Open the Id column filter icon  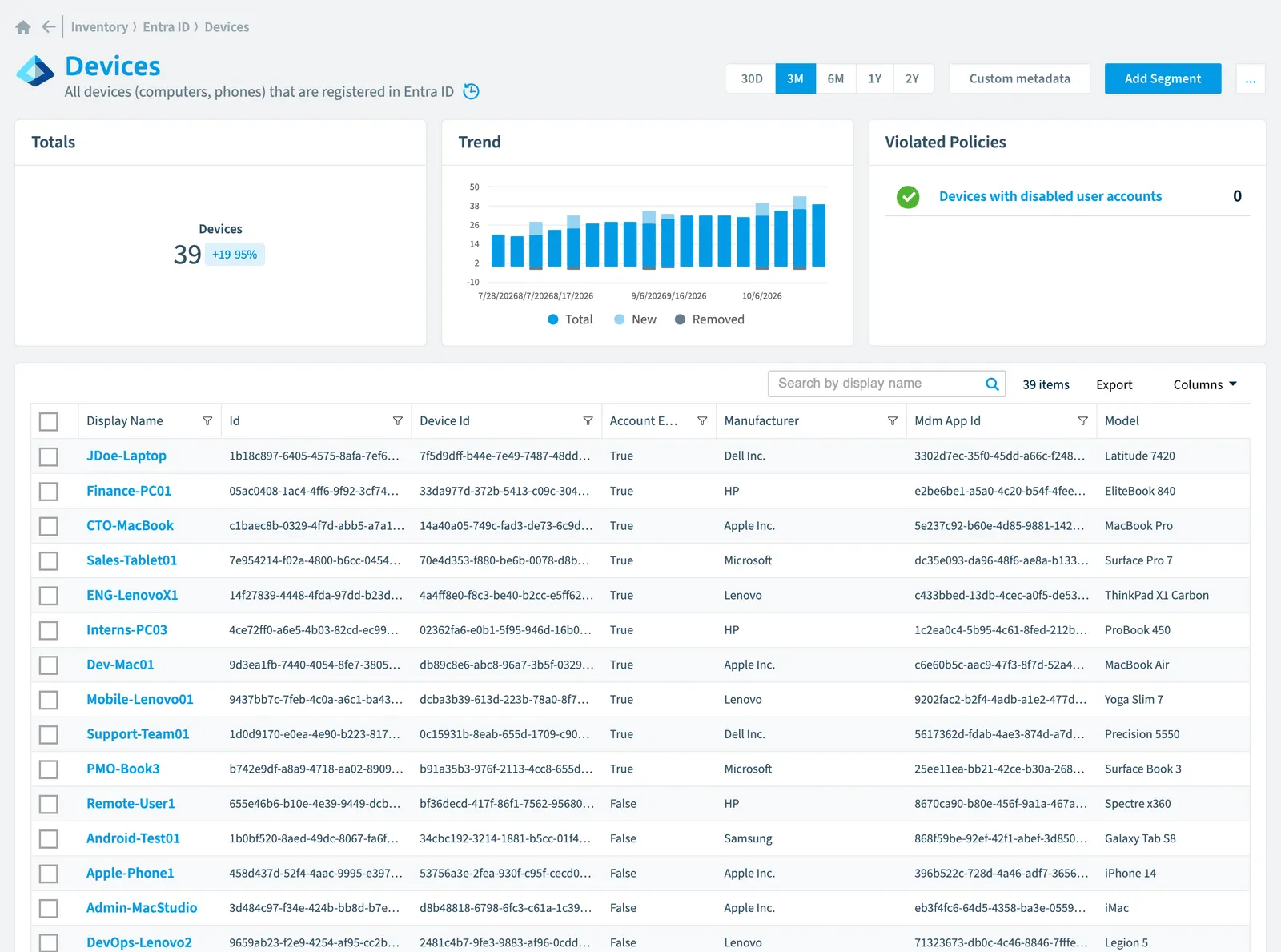[x=398, y=421]
